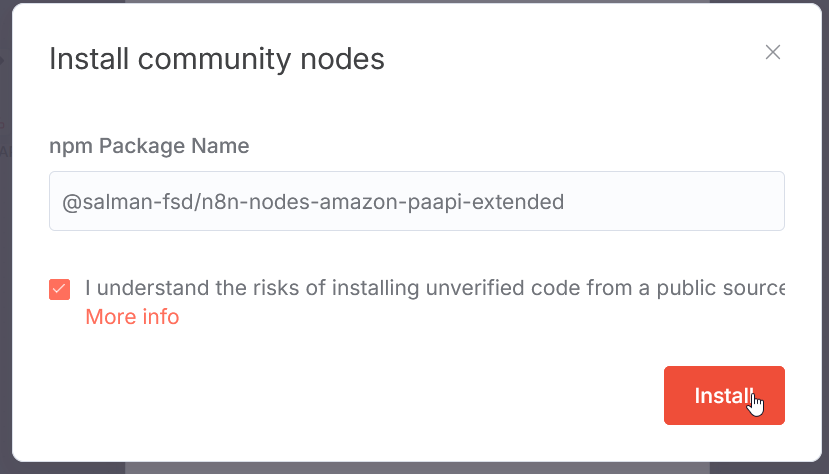829x474 pixels.
Task: Click the "Install community nodes" dialog title
Action: coord(217,59)
